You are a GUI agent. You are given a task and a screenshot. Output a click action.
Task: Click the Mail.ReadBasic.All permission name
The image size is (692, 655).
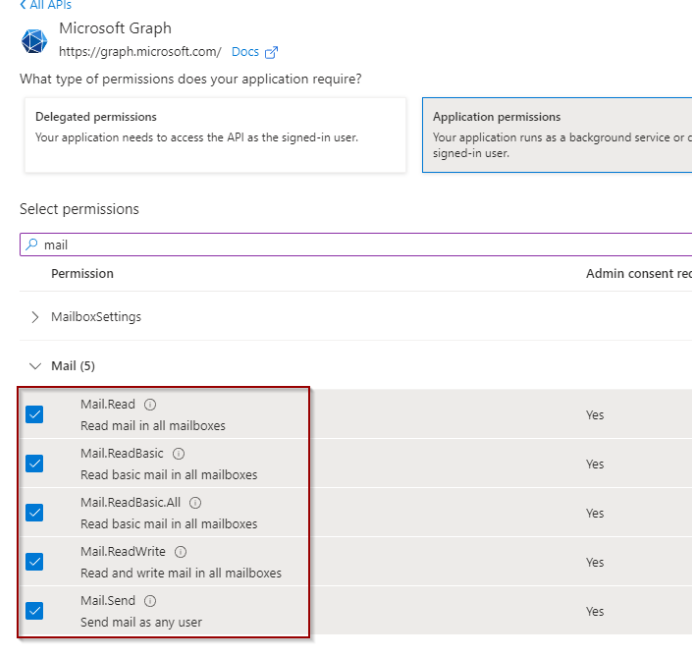pyautogui.click(x=131, y=503)
